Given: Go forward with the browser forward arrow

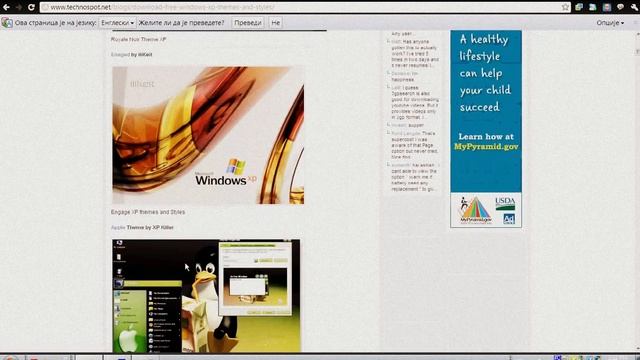Looking at the screenshot, I should click(x=19, y=7).
